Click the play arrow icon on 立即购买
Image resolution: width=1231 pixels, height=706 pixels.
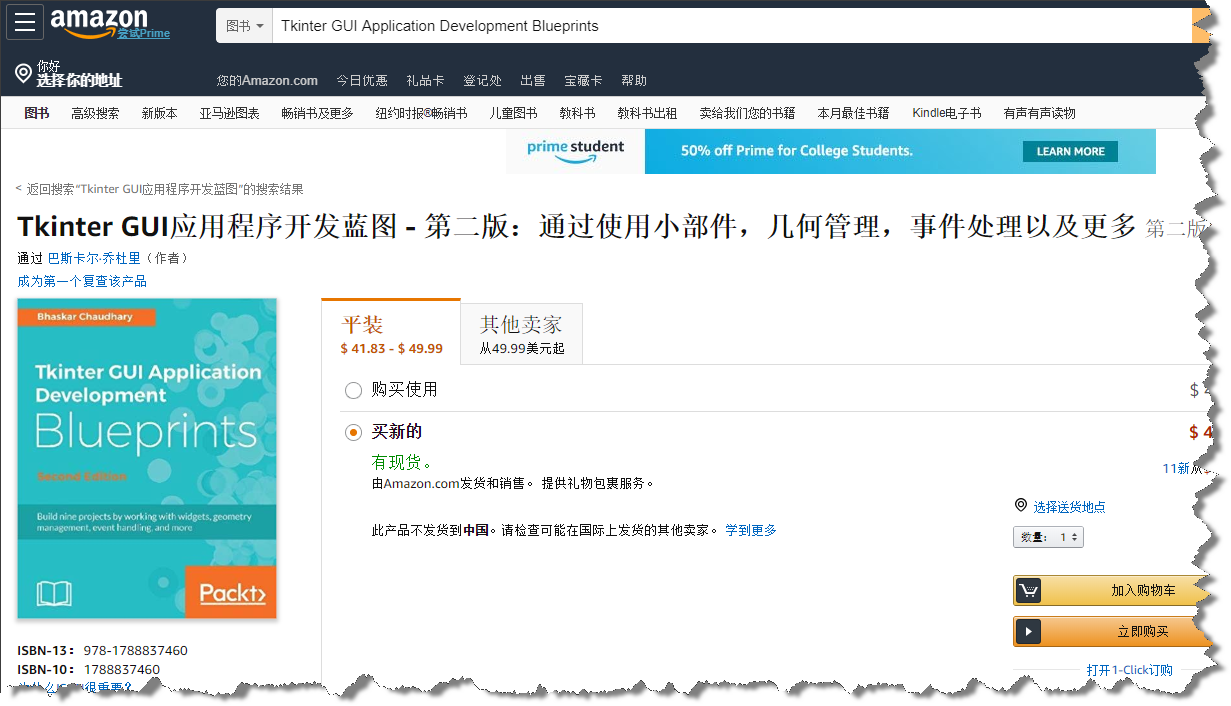[x=1028, y=631]
